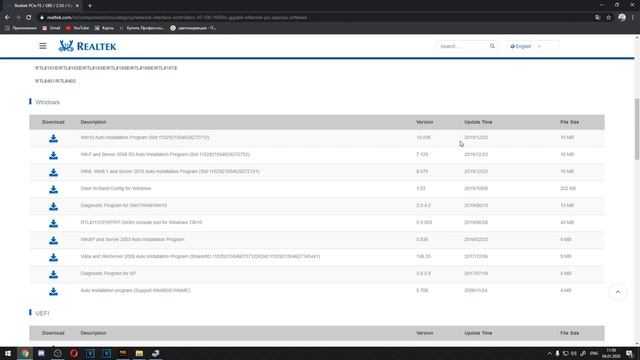Reload the Realtek page
This screenshot has height=360, width=640.
pyautogui.click(x=29, y=18)
